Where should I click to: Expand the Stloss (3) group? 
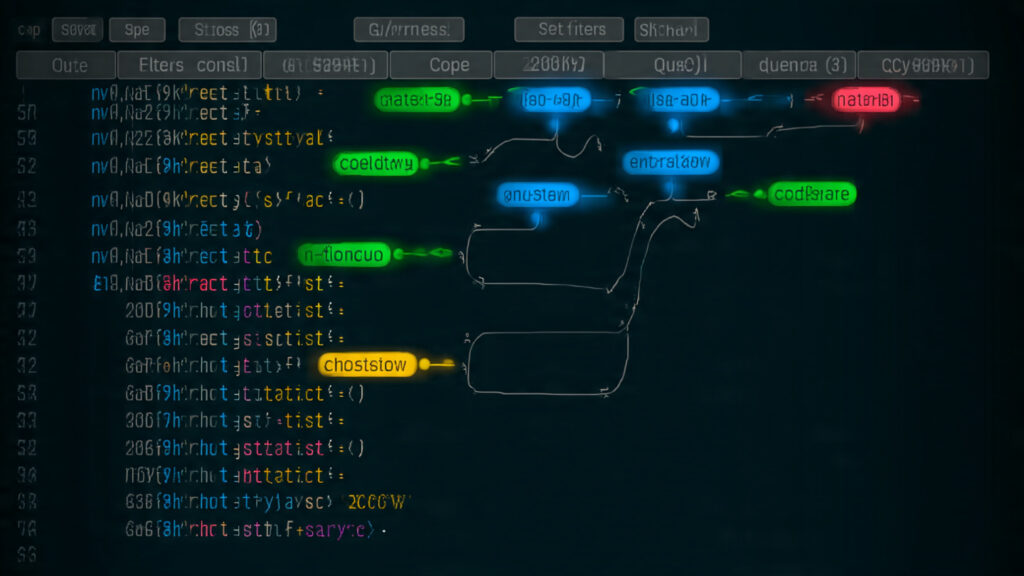pos(227,29)
